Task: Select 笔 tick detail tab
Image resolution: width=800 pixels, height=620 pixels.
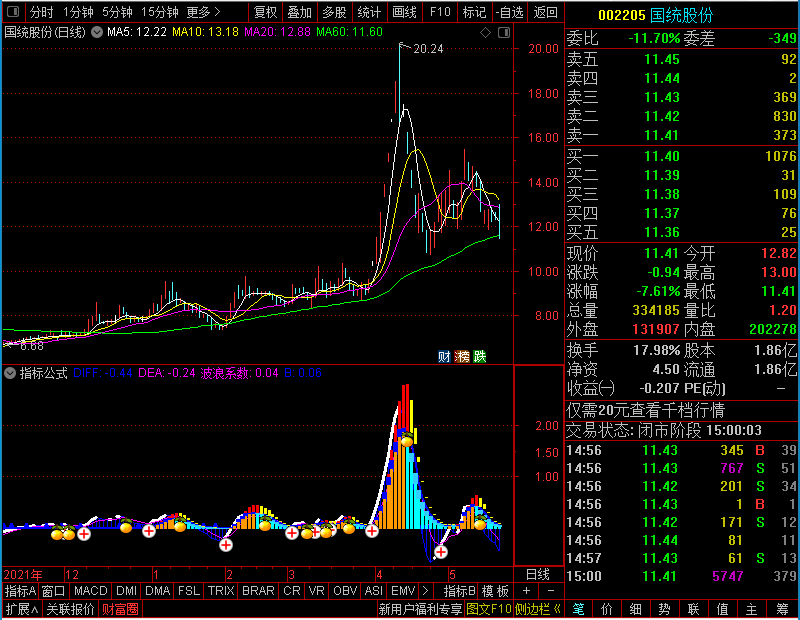Action: [x=579, y=609]
